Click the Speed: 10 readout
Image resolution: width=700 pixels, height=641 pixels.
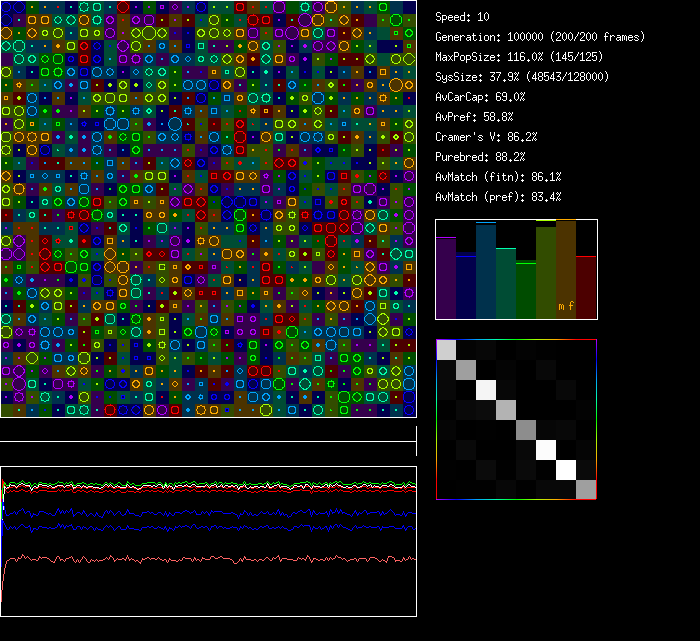point(462,17)
